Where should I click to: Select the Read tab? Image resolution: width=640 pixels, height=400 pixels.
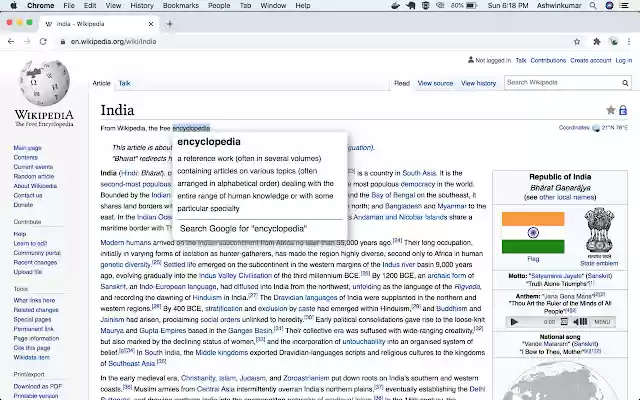(x=402, y=83)
